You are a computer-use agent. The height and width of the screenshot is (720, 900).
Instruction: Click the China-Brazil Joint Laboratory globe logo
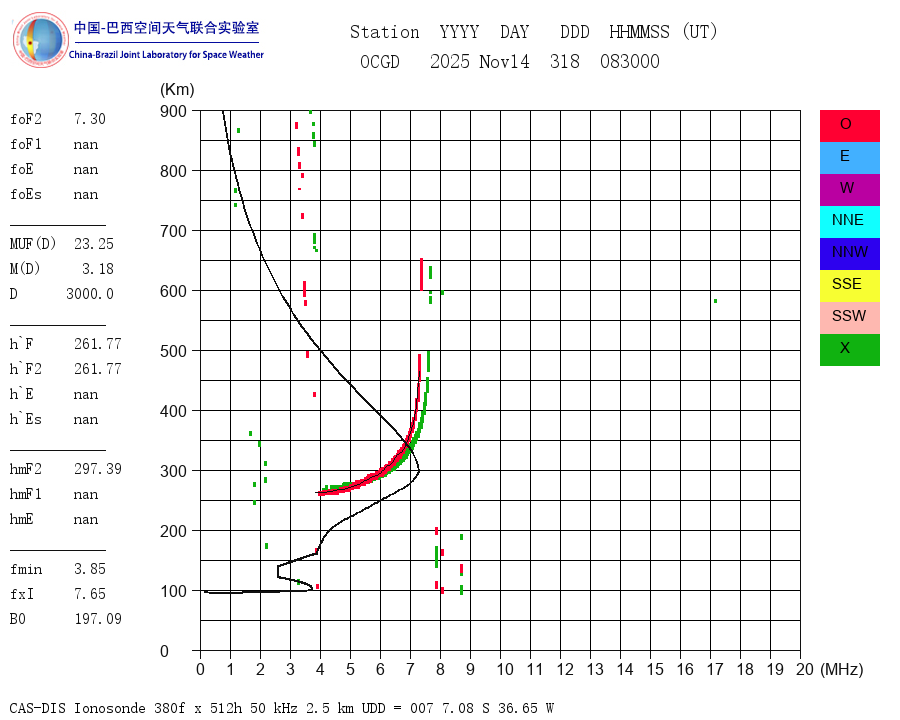[x=40, y=40]
